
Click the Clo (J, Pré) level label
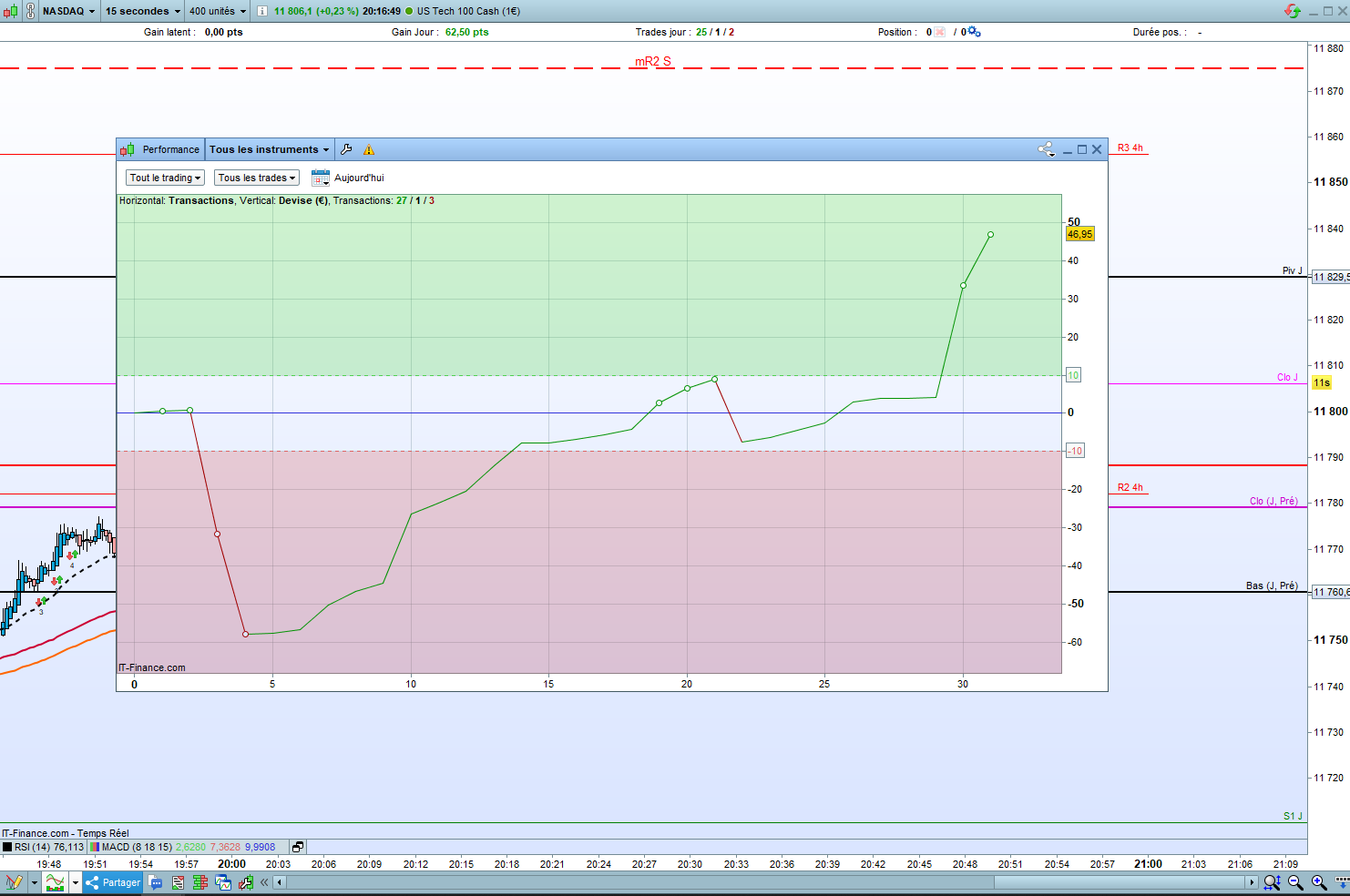pyautogui.click(x=1273, y=501)
